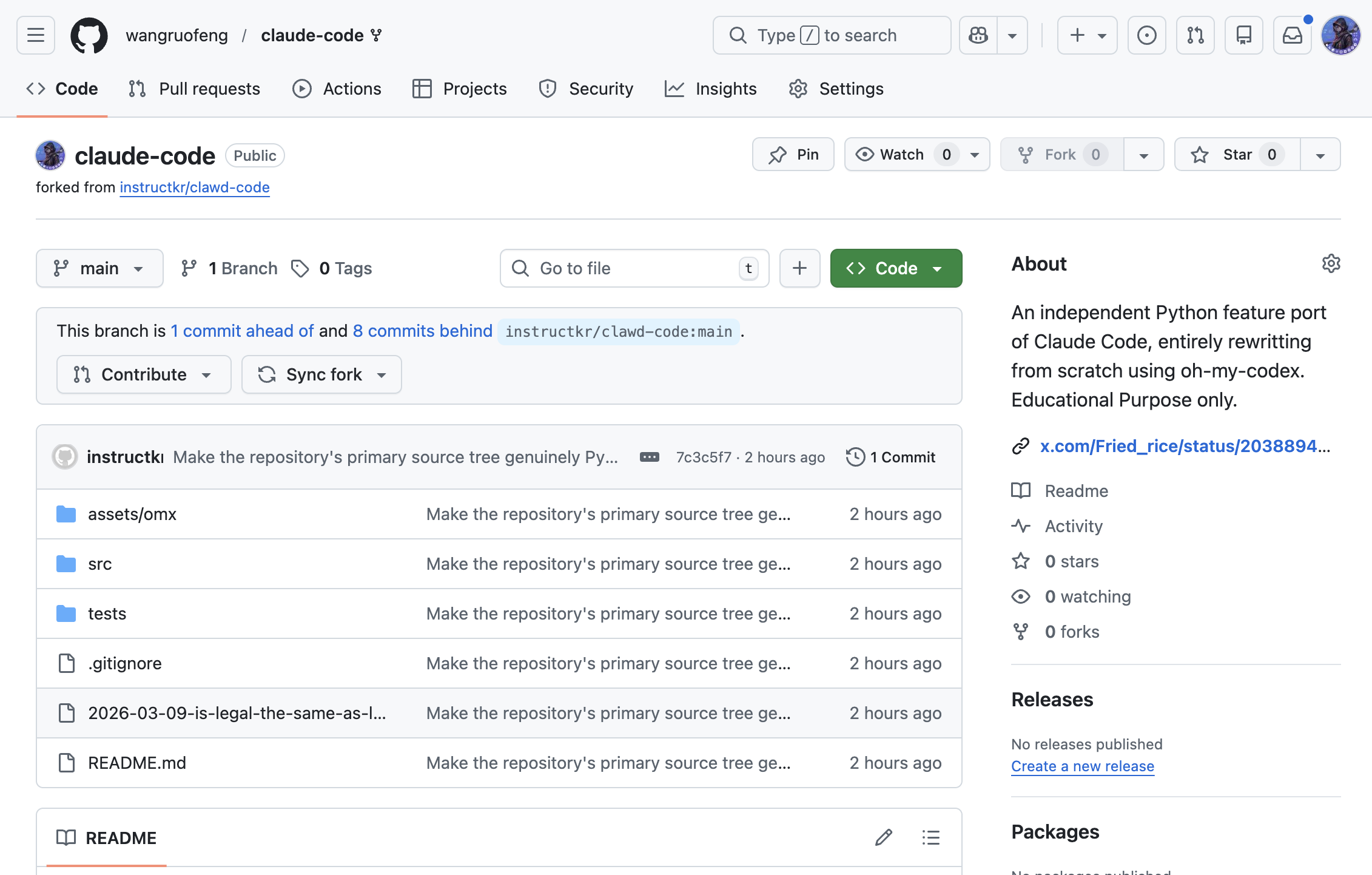Open About settings gear icon
Image resolution: width=1372 pixels, height=875 pixels.
coord(1331,263)
